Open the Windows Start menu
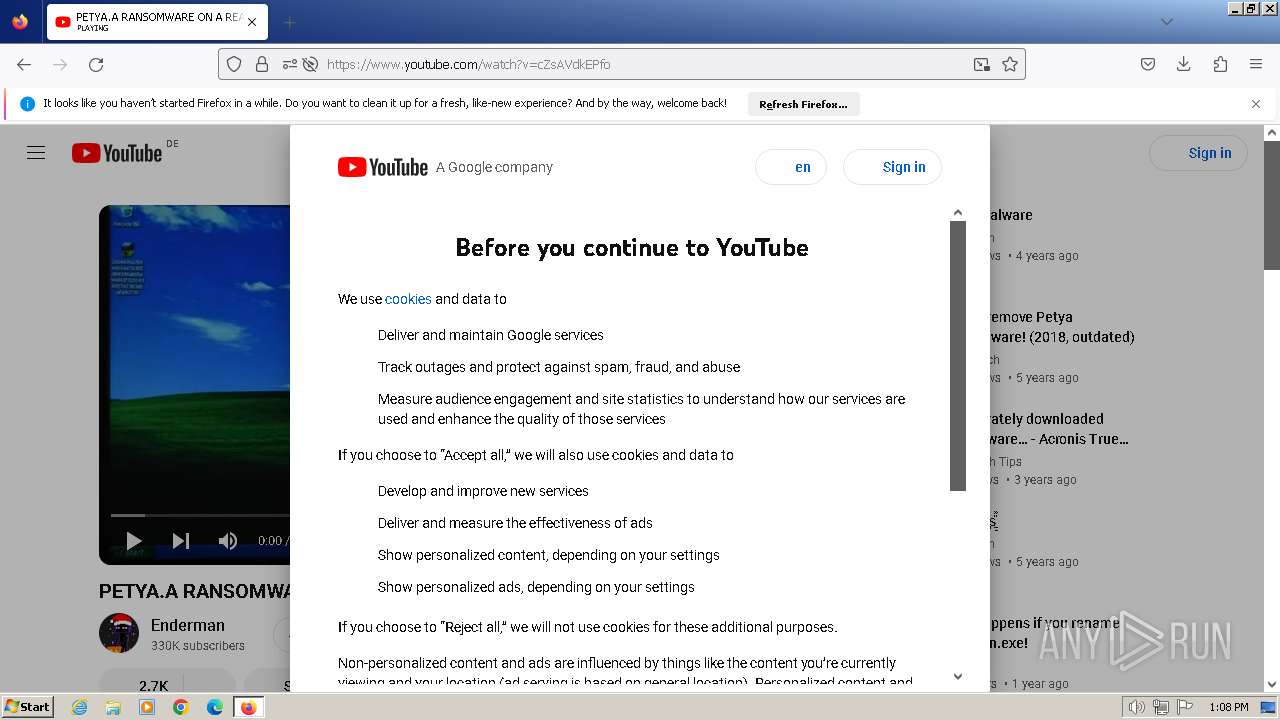The height and width of the screenshot is (720, 1280). coord(28,707)
